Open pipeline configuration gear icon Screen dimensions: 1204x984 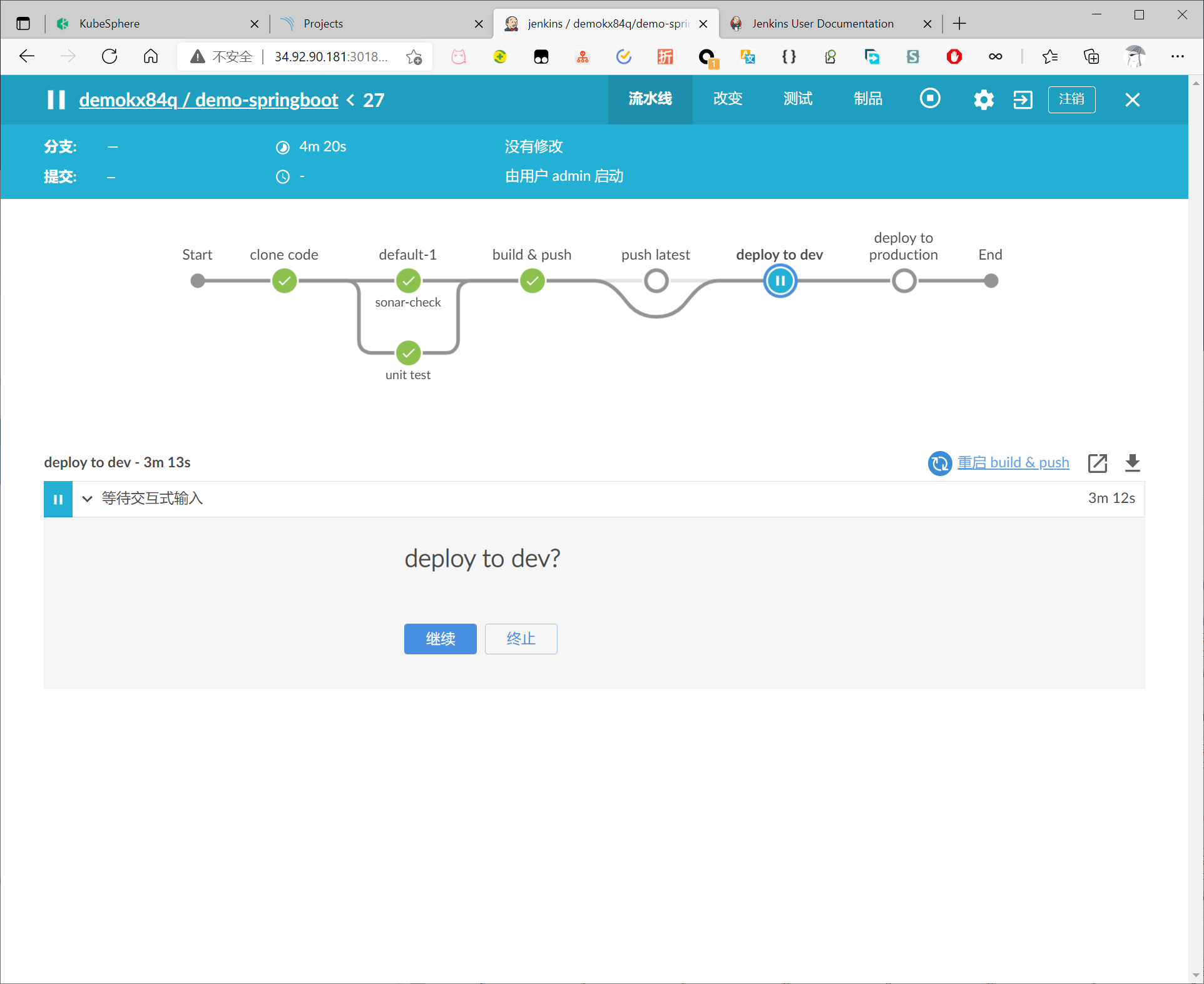click(x=983, y=99)
